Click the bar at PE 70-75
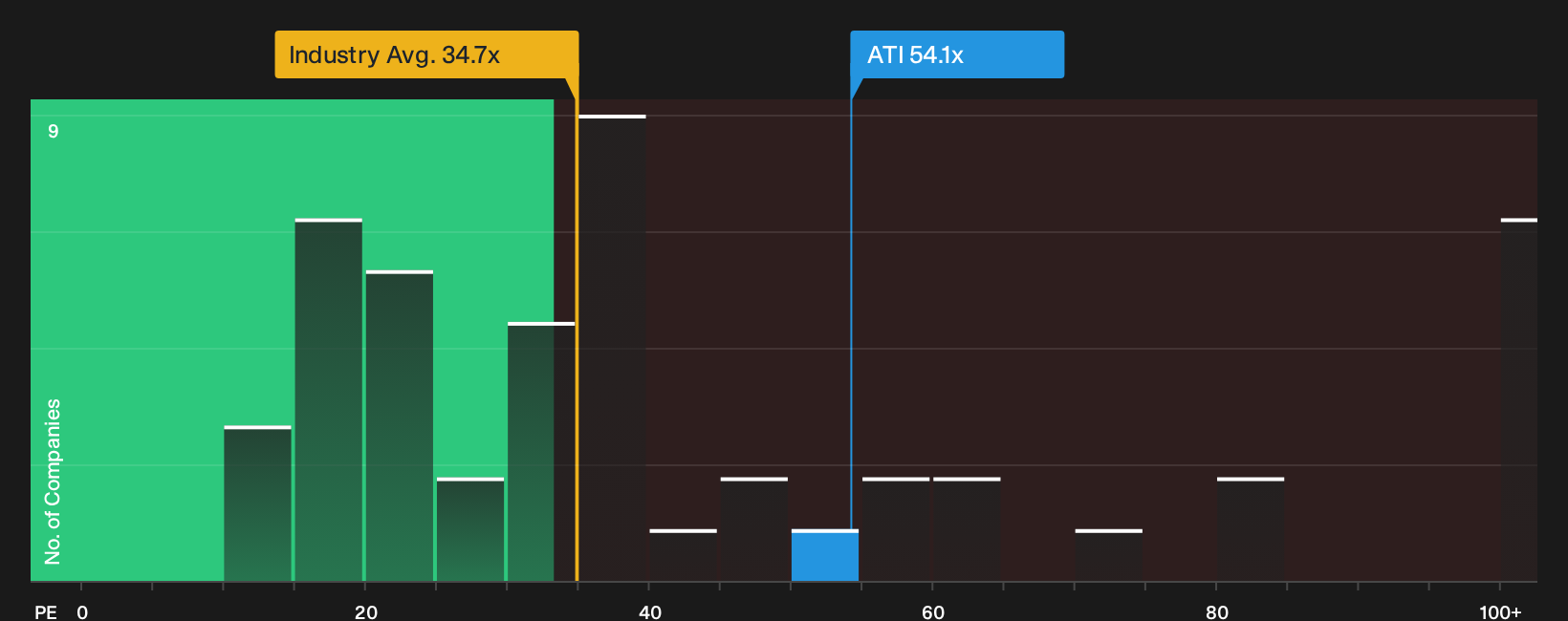Screen dimensions: 1568x621 (1109, 555)
